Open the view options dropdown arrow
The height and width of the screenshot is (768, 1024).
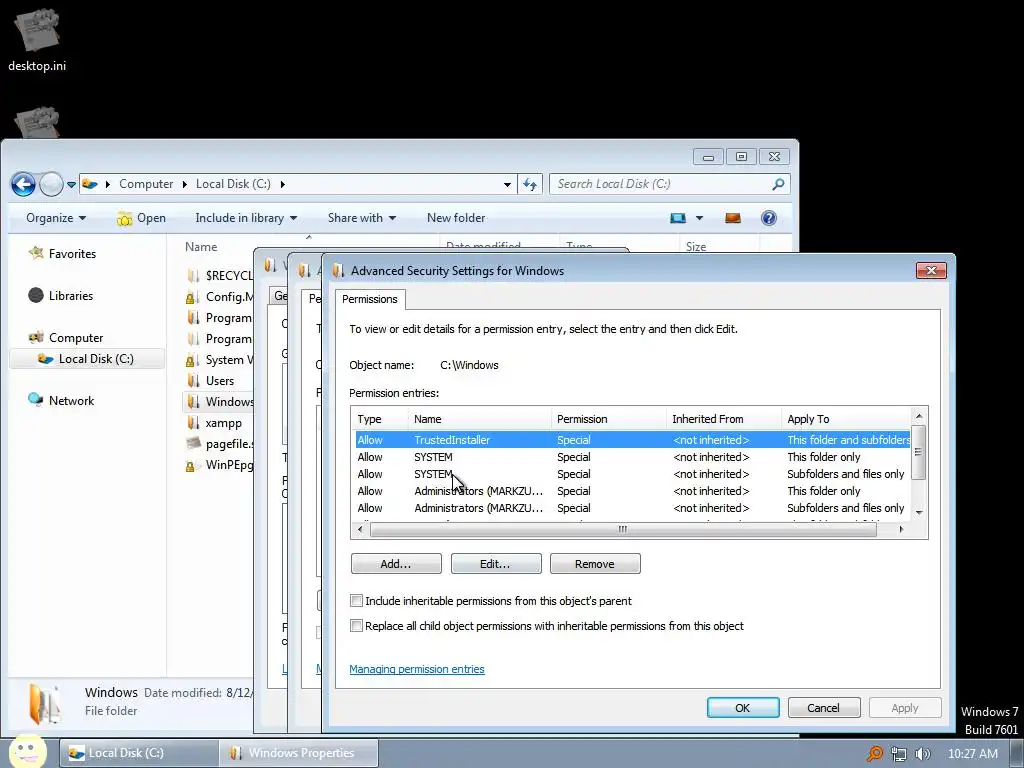[x=699, y=218]
